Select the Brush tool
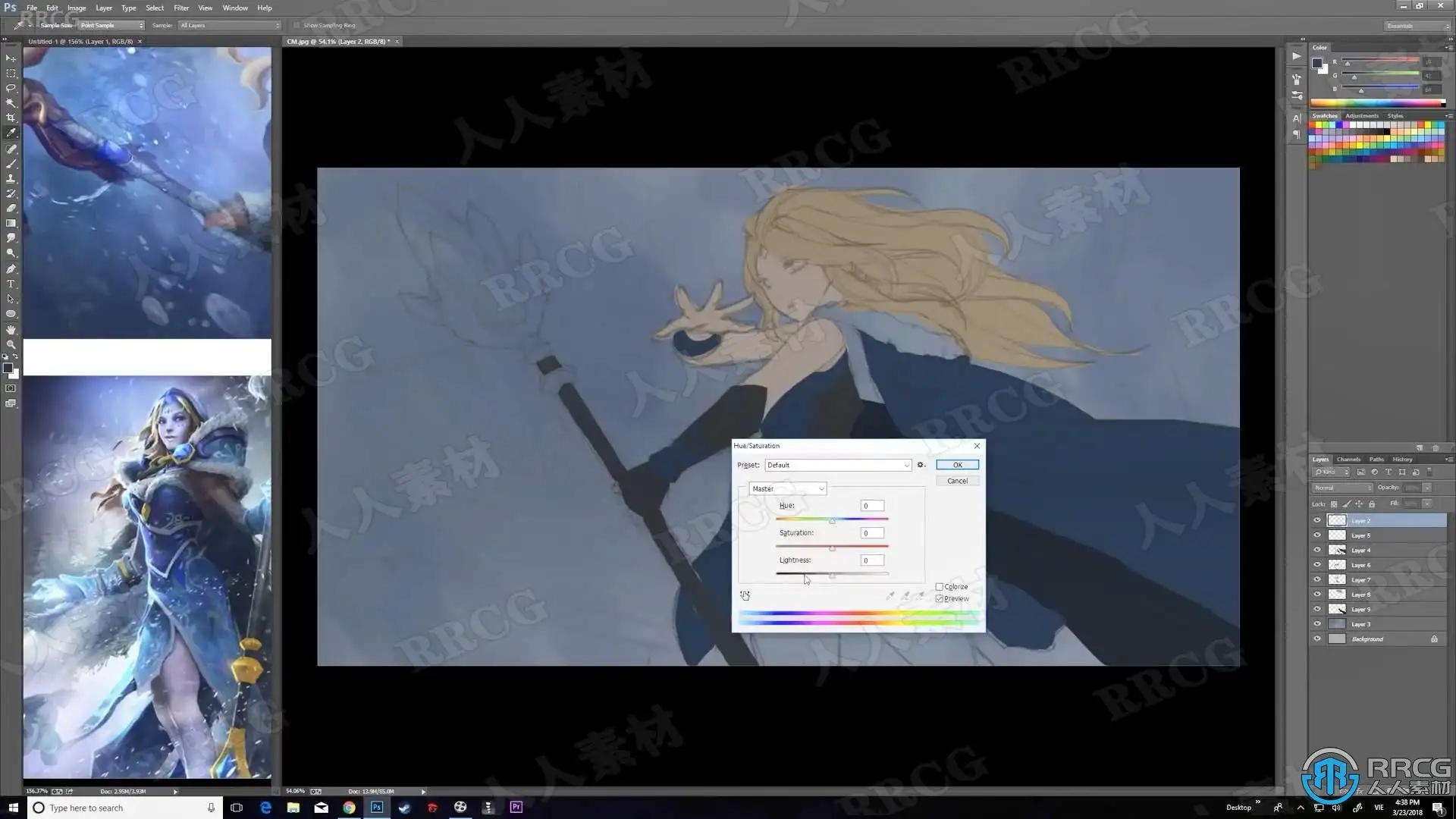 [x=11, y=164]
